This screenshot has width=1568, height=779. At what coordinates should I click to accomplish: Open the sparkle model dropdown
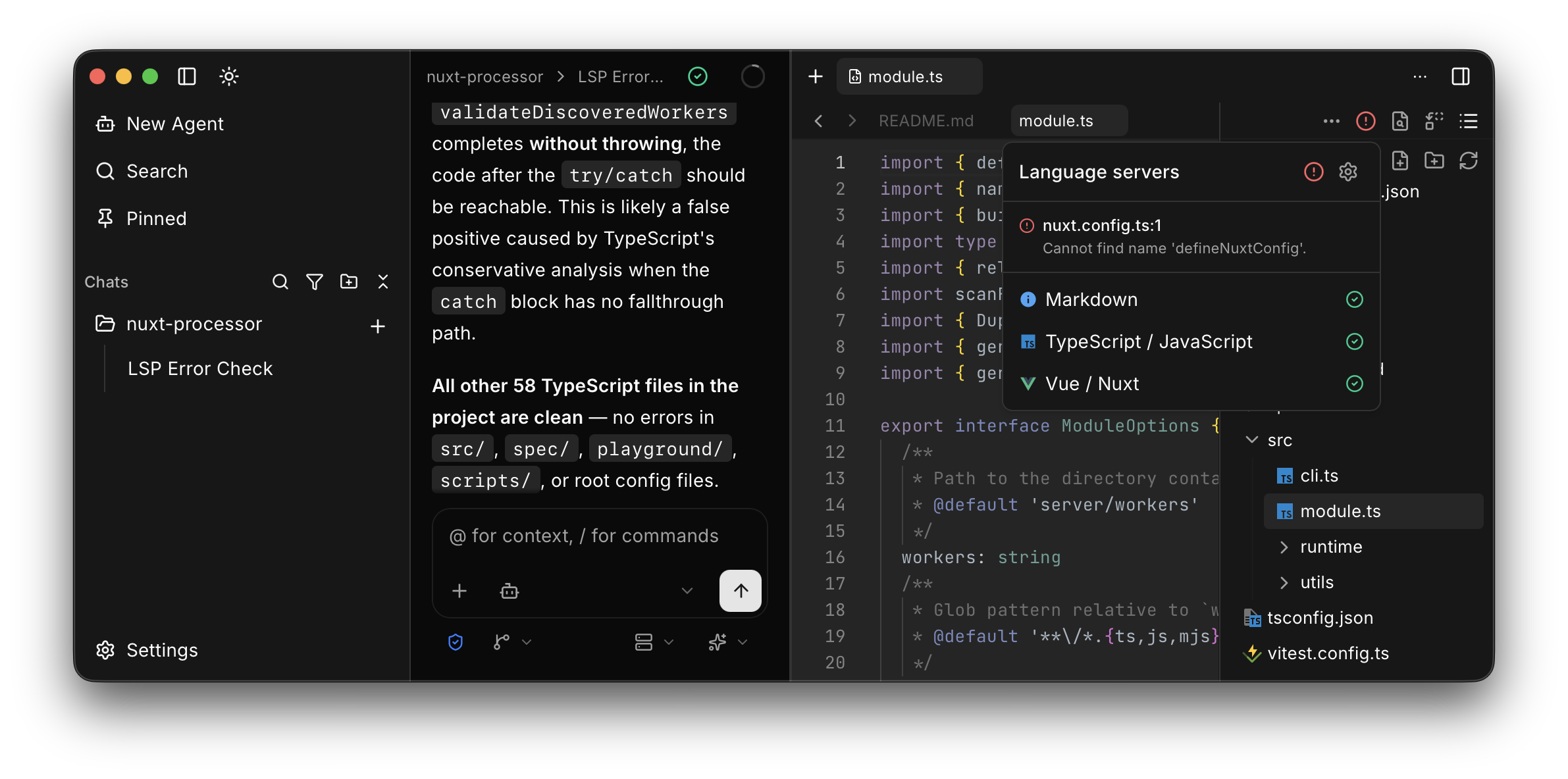point(727,642)
